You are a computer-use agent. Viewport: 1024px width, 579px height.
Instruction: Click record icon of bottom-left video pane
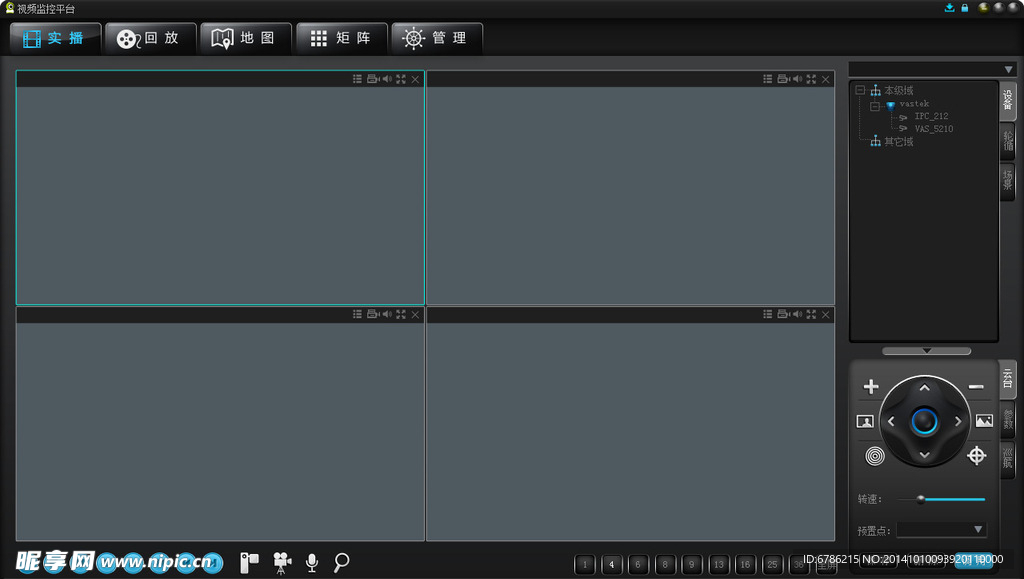point(373,314)
